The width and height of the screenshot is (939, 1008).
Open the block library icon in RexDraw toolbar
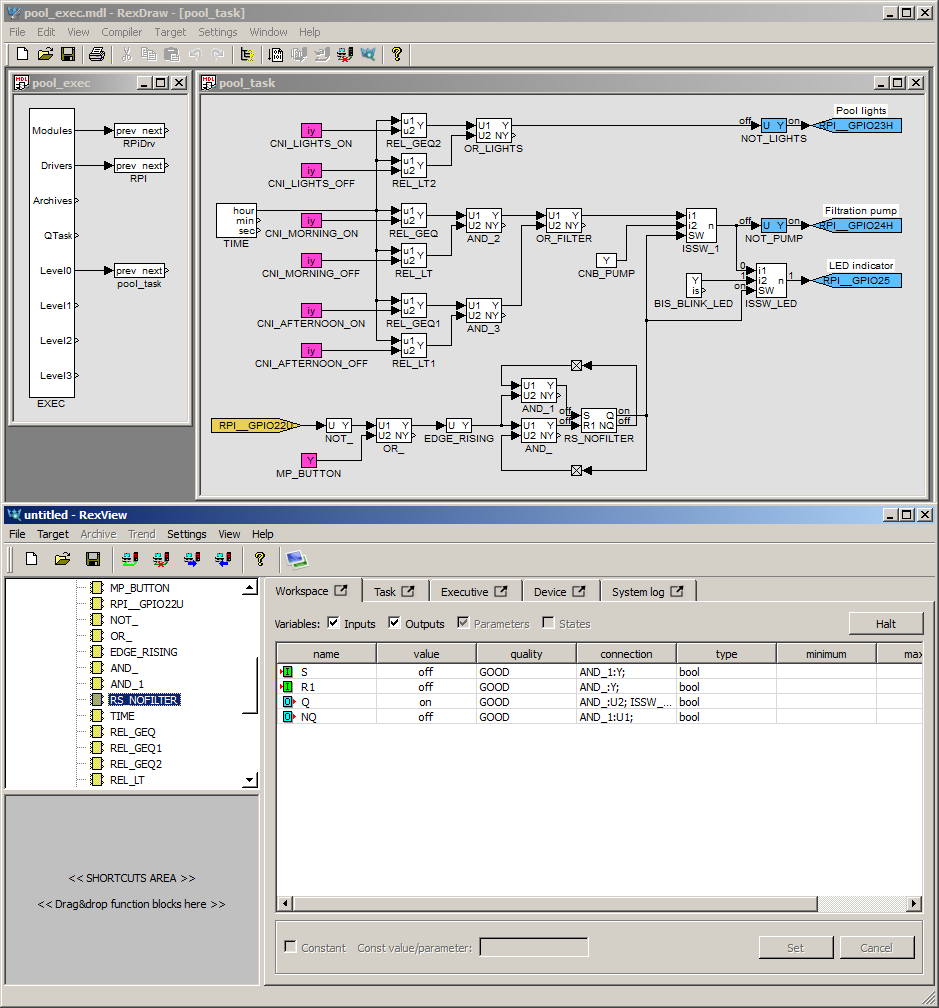247,55
